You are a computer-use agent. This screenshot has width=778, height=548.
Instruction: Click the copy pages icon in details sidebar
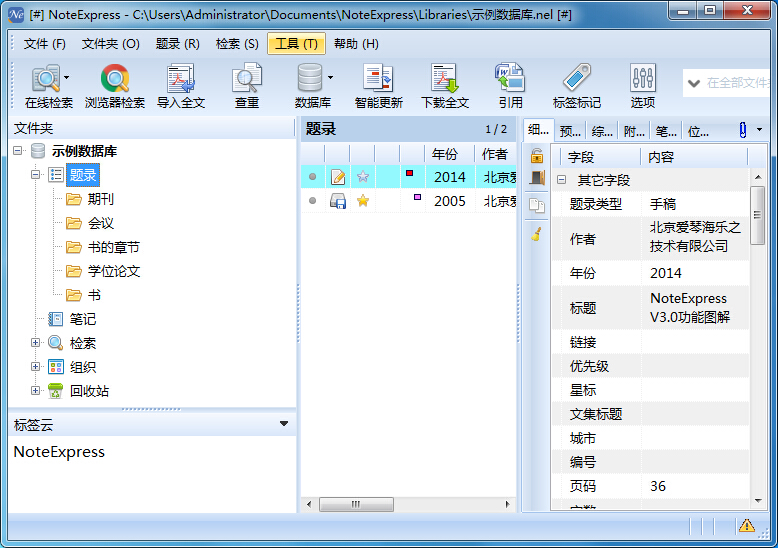[x=537, y=205]
